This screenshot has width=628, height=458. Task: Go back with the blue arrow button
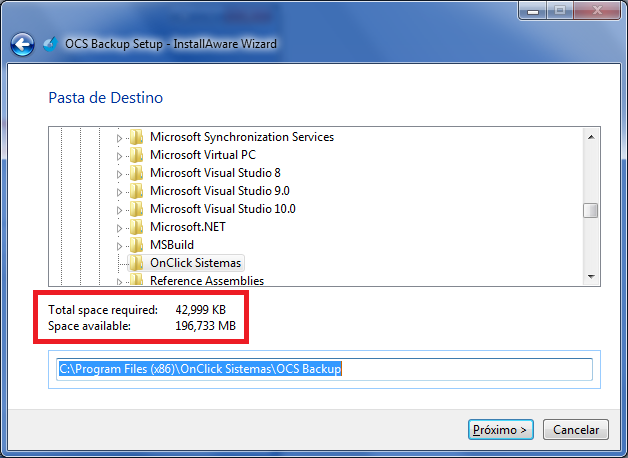(x=22, y=44)
